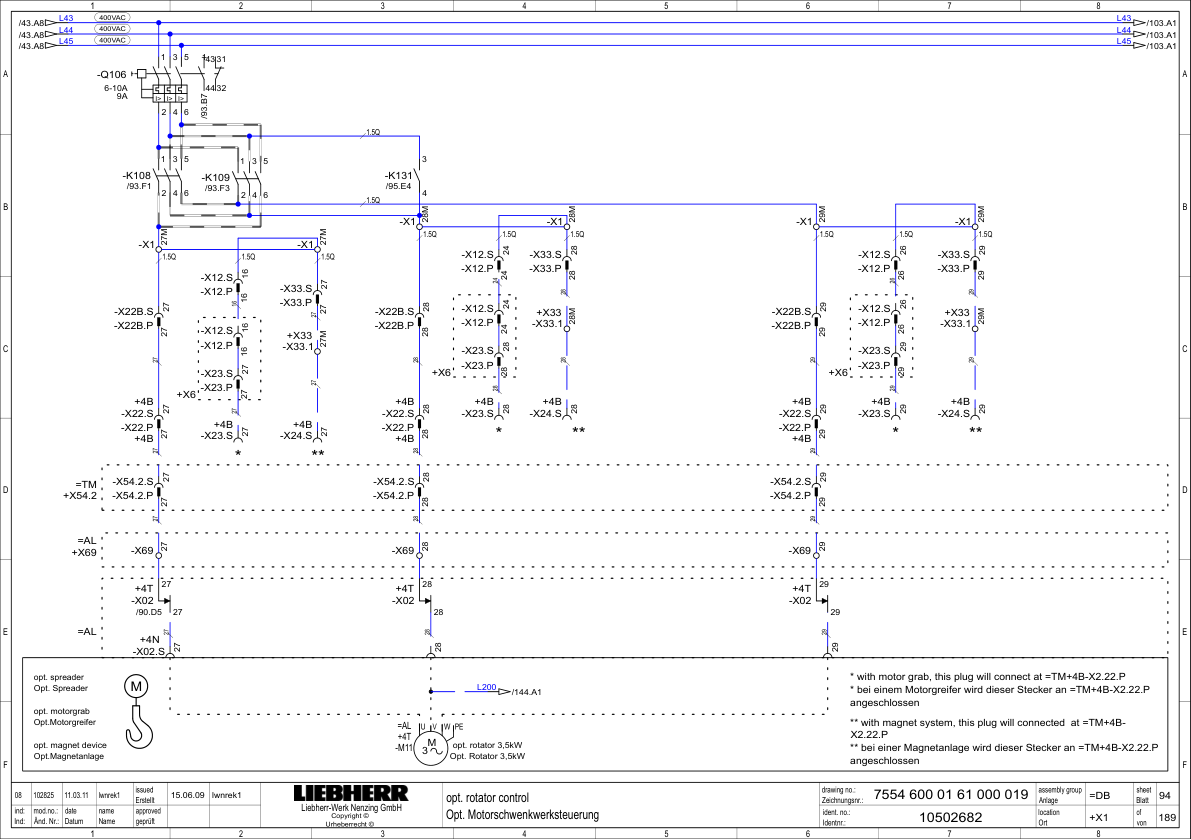Click the circled M motor icon above hook
Screen dimensions: 1191x840
click(x=136, y=687)
